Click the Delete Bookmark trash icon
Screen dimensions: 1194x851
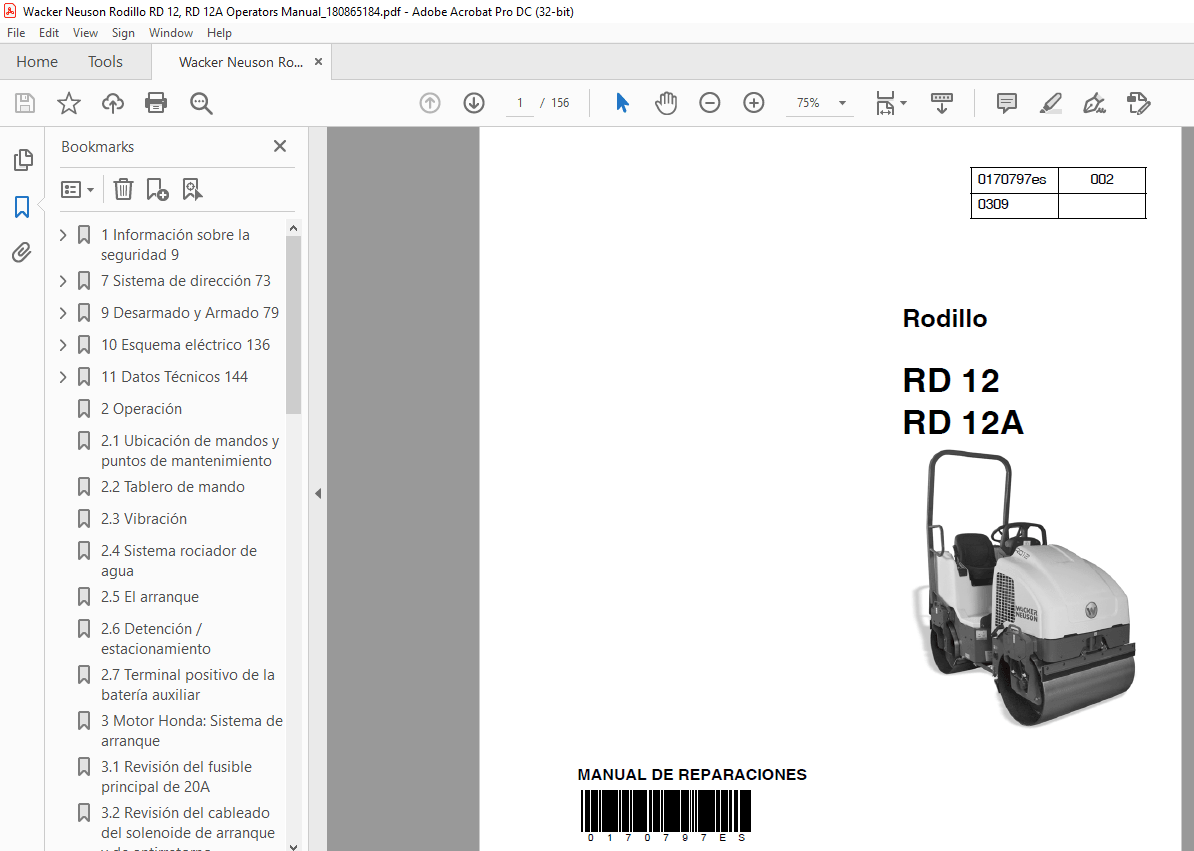[122, 189]
